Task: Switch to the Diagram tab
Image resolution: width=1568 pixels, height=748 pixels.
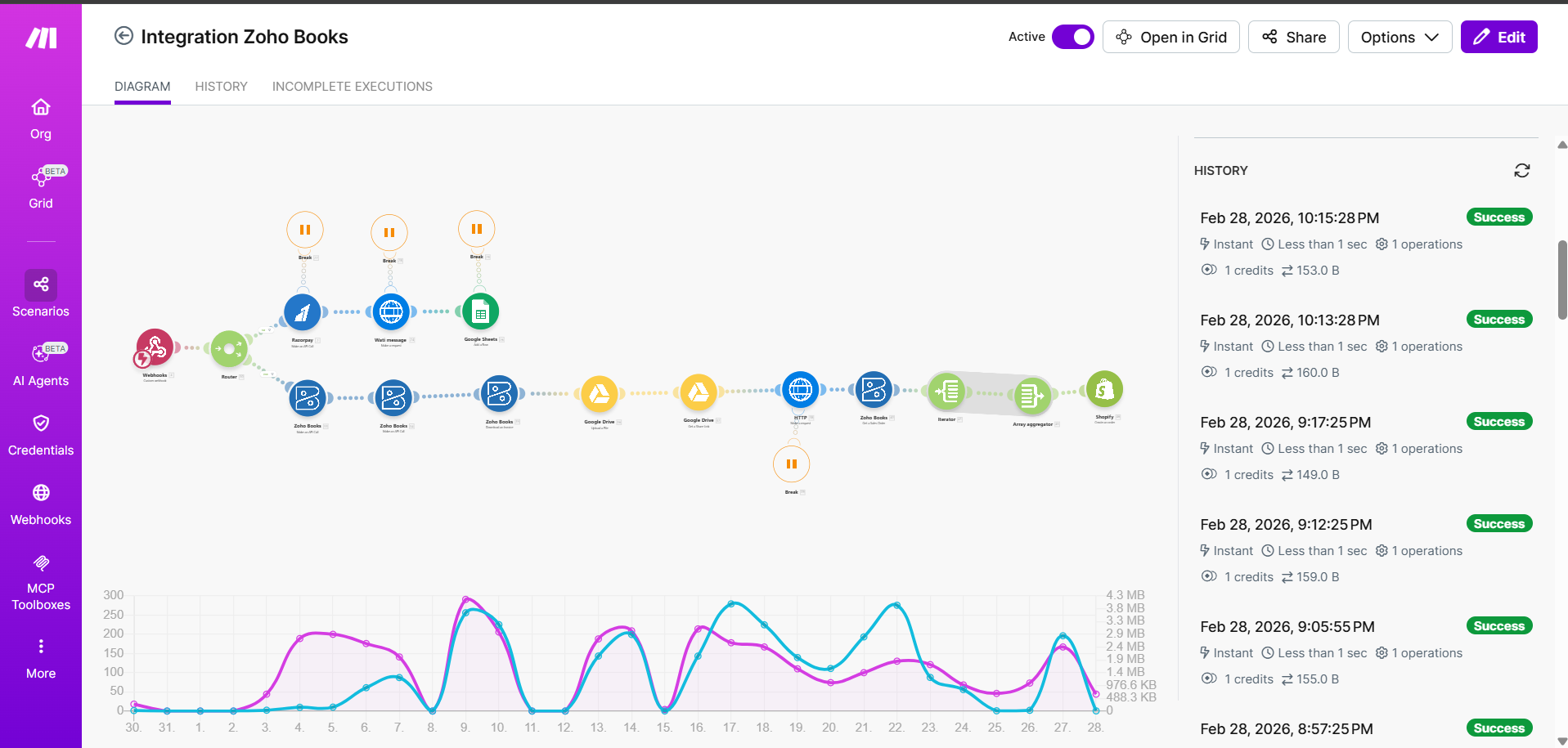Action: click(x=142, y=87)
